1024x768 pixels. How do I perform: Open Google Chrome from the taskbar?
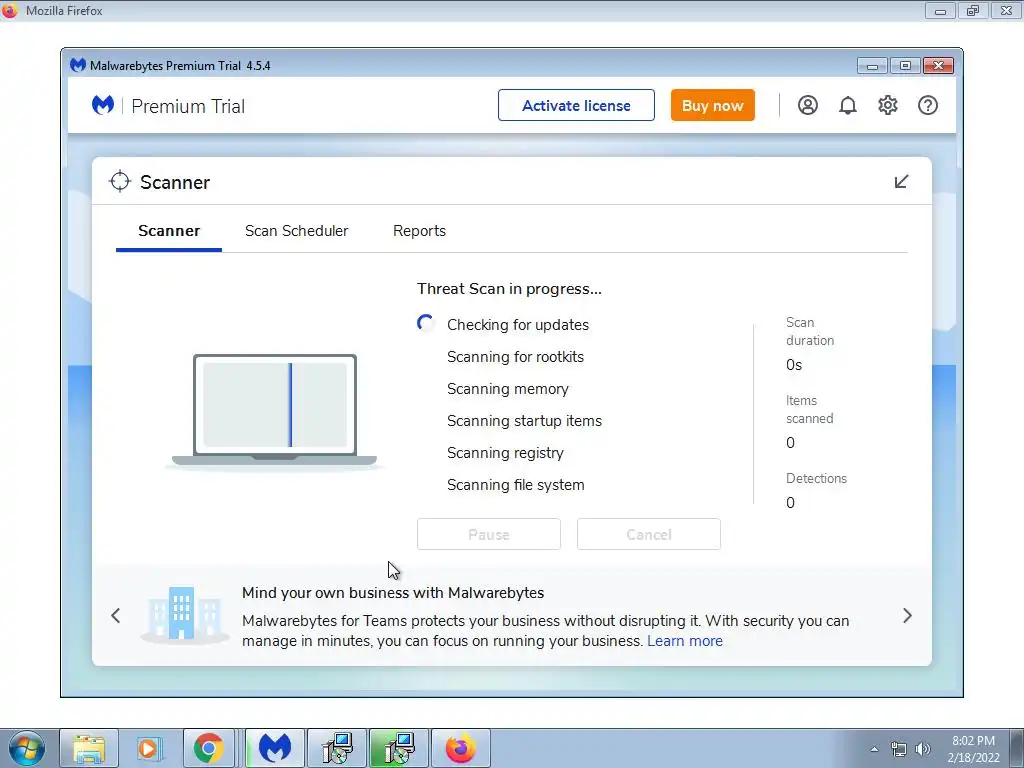click(x=208, y=748)
